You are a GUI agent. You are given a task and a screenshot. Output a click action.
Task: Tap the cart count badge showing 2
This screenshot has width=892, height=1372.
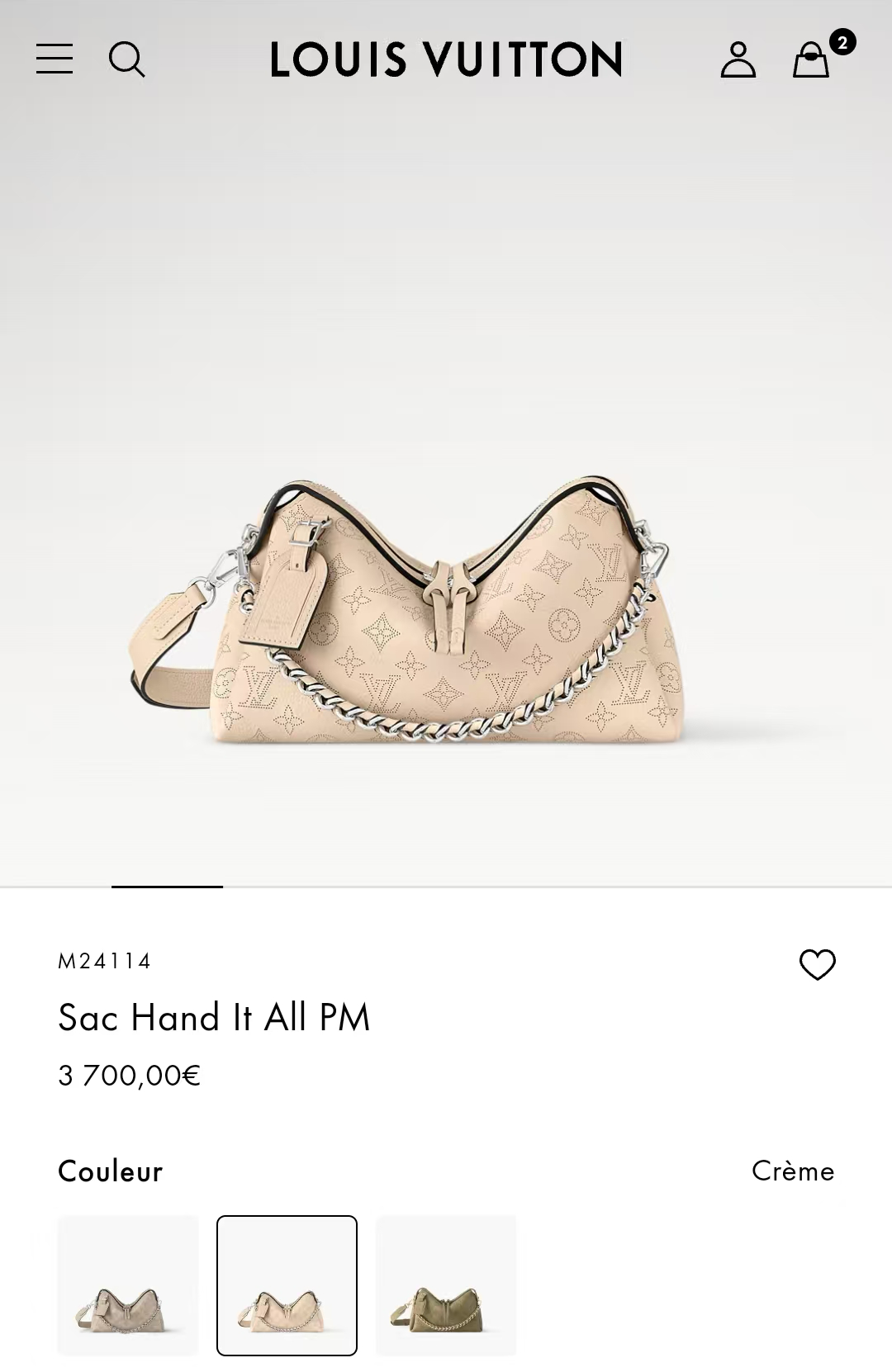point(842,42)
